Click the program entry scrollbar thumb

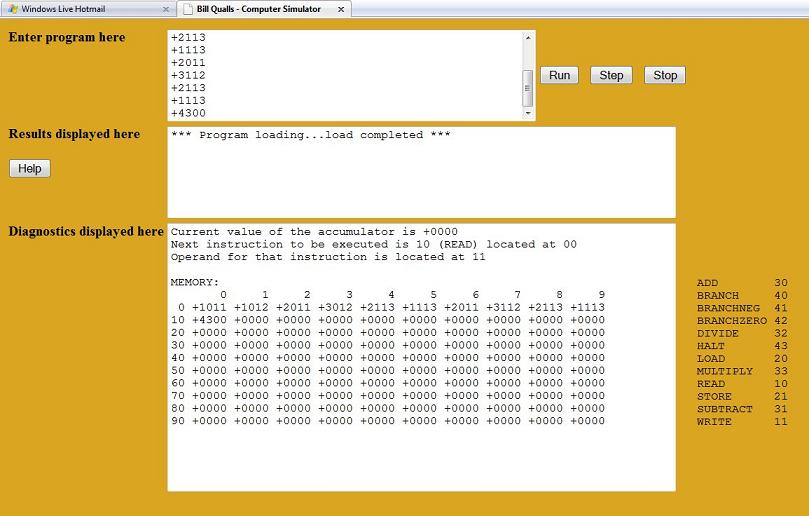pyautogui.click(x=528, y=88)
